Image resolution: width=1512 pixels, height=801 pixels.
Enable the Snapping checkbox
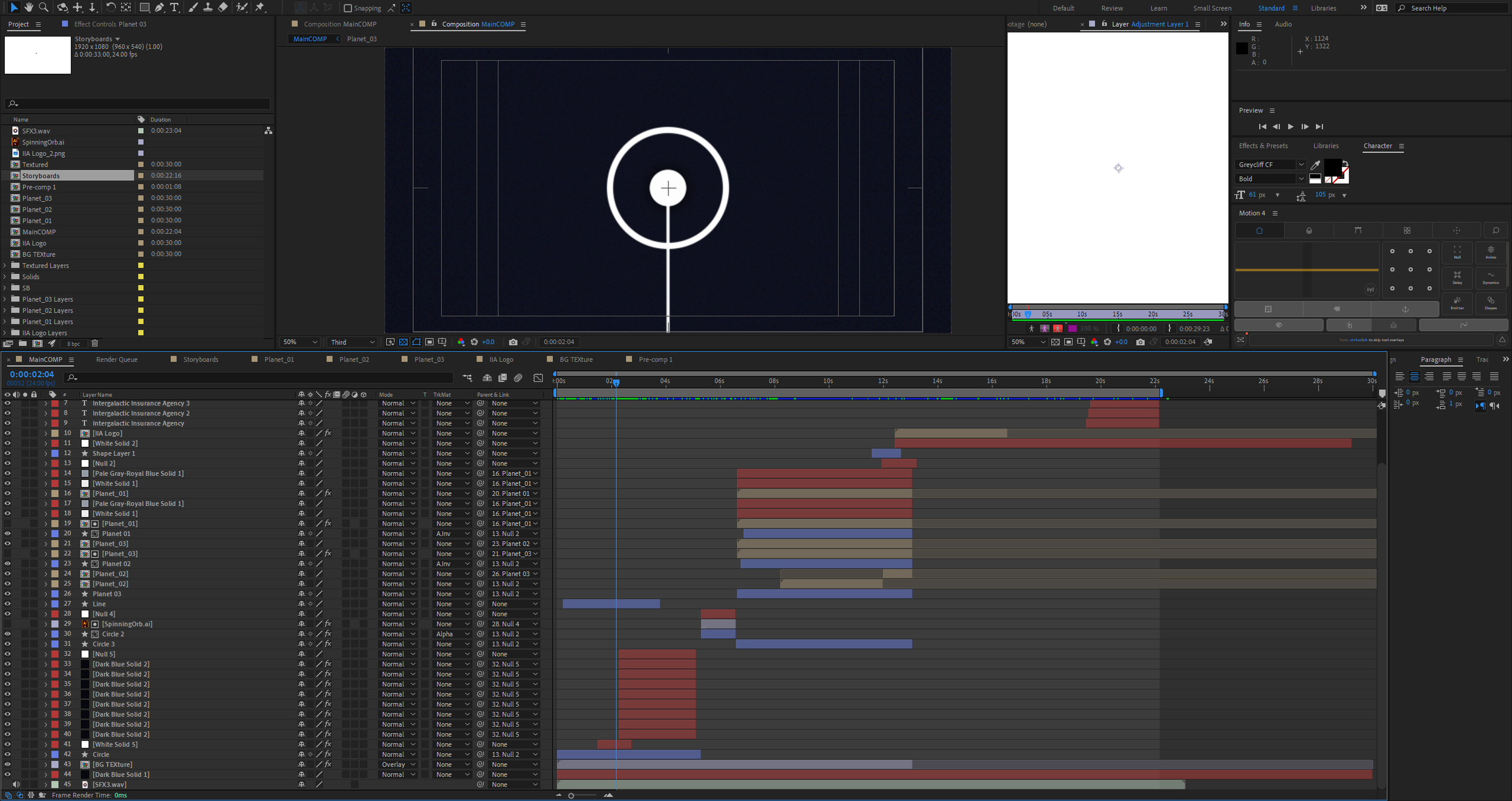(x=348, y=8)
